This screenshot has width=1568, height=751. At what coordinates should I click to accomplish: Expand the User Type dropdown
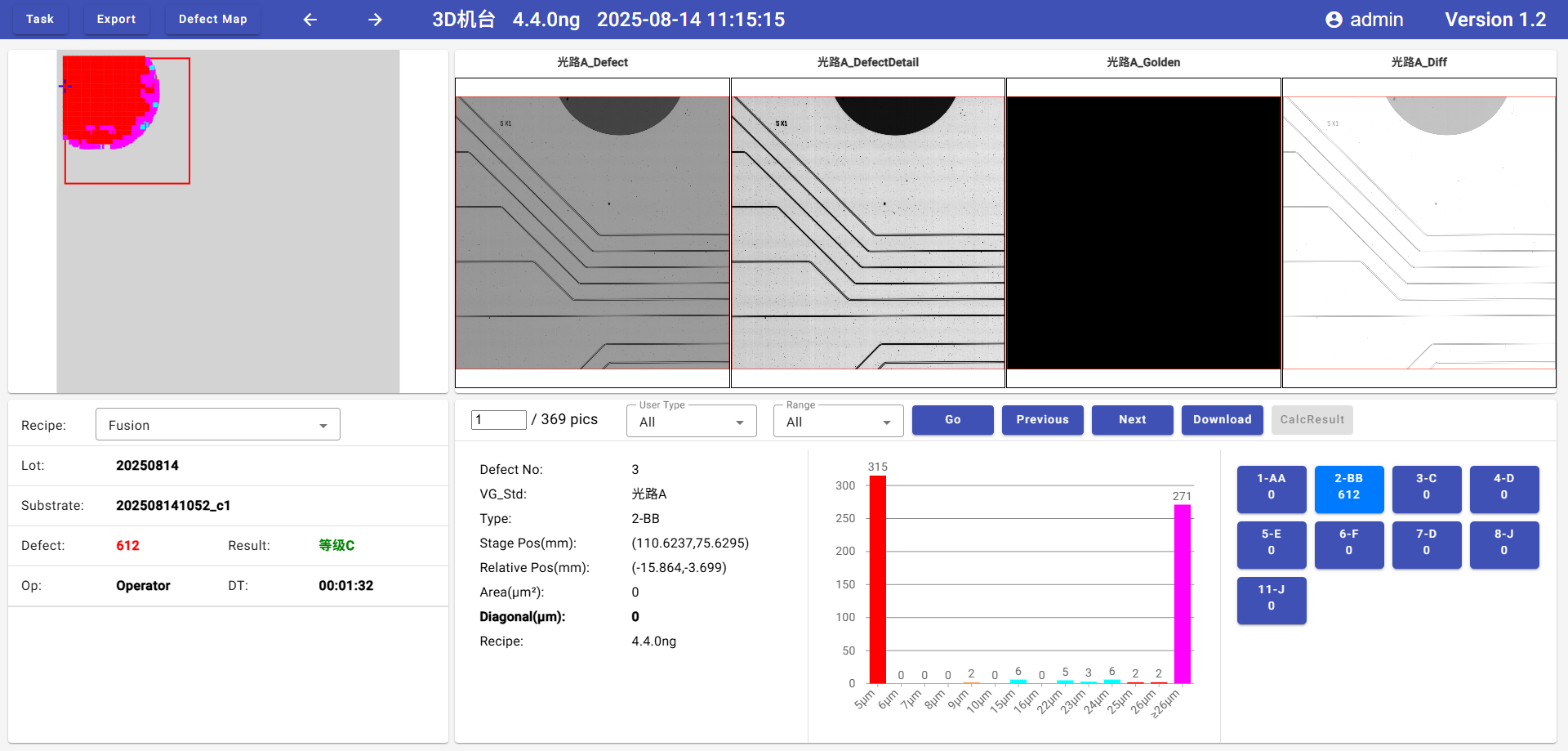coord(691,422)
